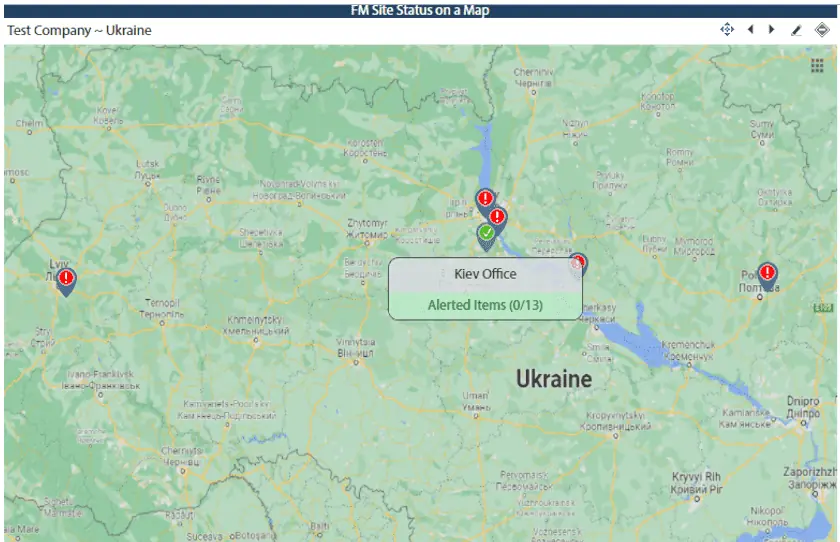840x542 pixels.
Task: Click the Sumy city label
Action: [762, 129]
